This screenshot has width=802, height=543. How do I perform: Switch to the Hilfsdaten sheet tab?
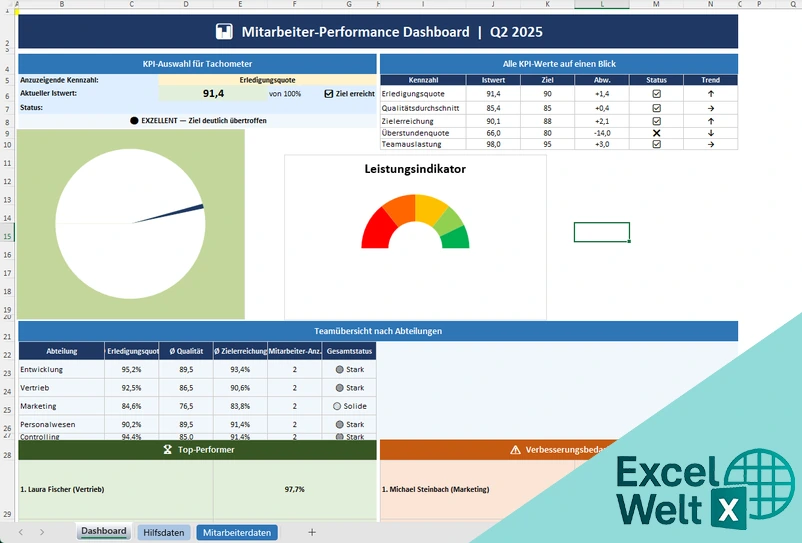click(164, 532)
